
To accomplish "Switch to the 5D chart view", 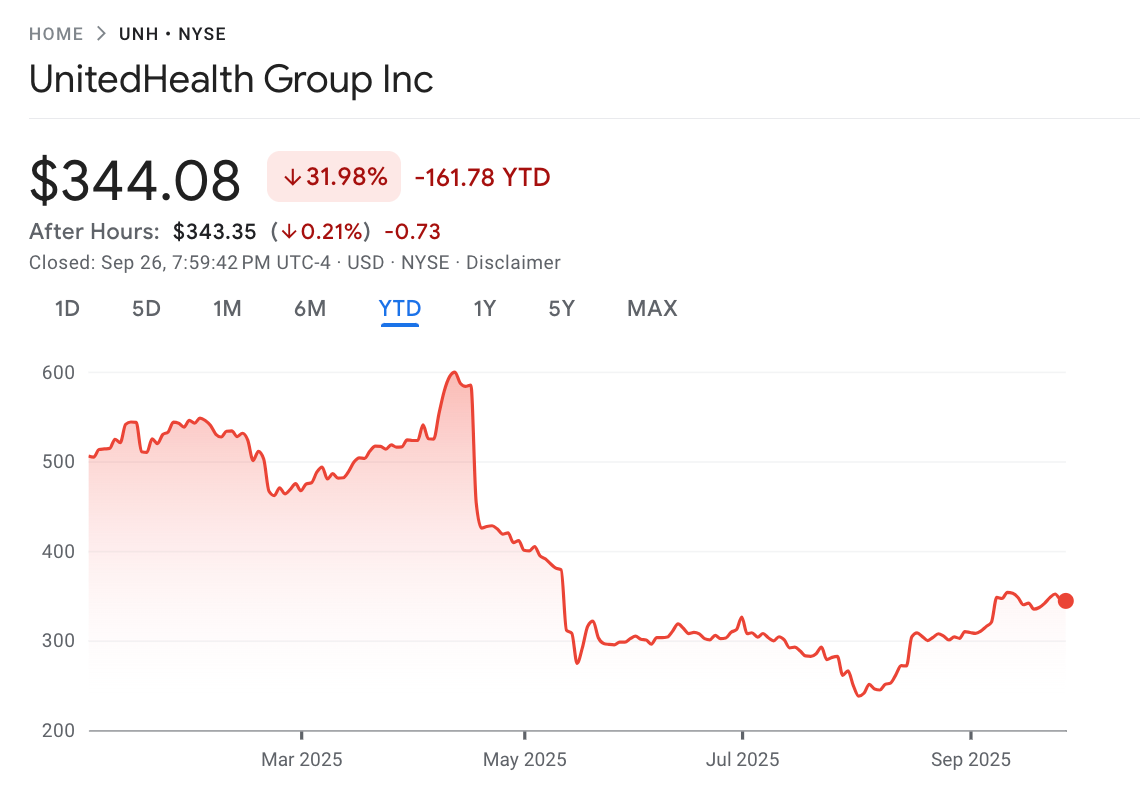I will (x=146, y=308).
